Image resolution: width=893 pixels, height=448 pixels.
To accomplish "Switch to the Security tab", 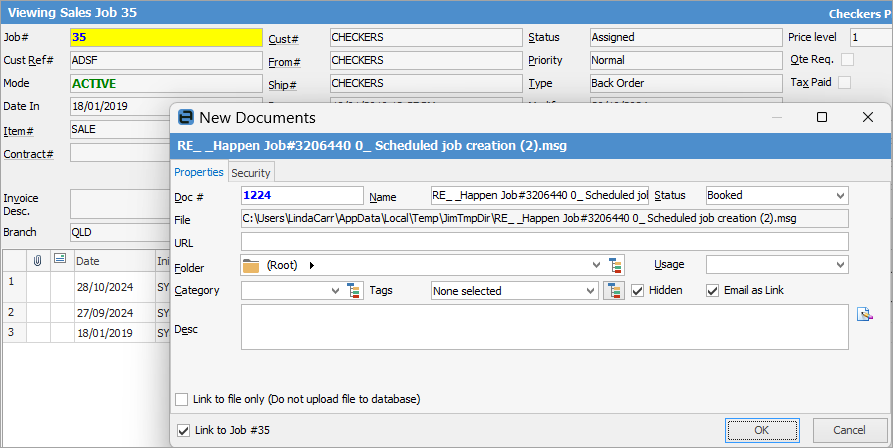I will [x=251, y=173].
